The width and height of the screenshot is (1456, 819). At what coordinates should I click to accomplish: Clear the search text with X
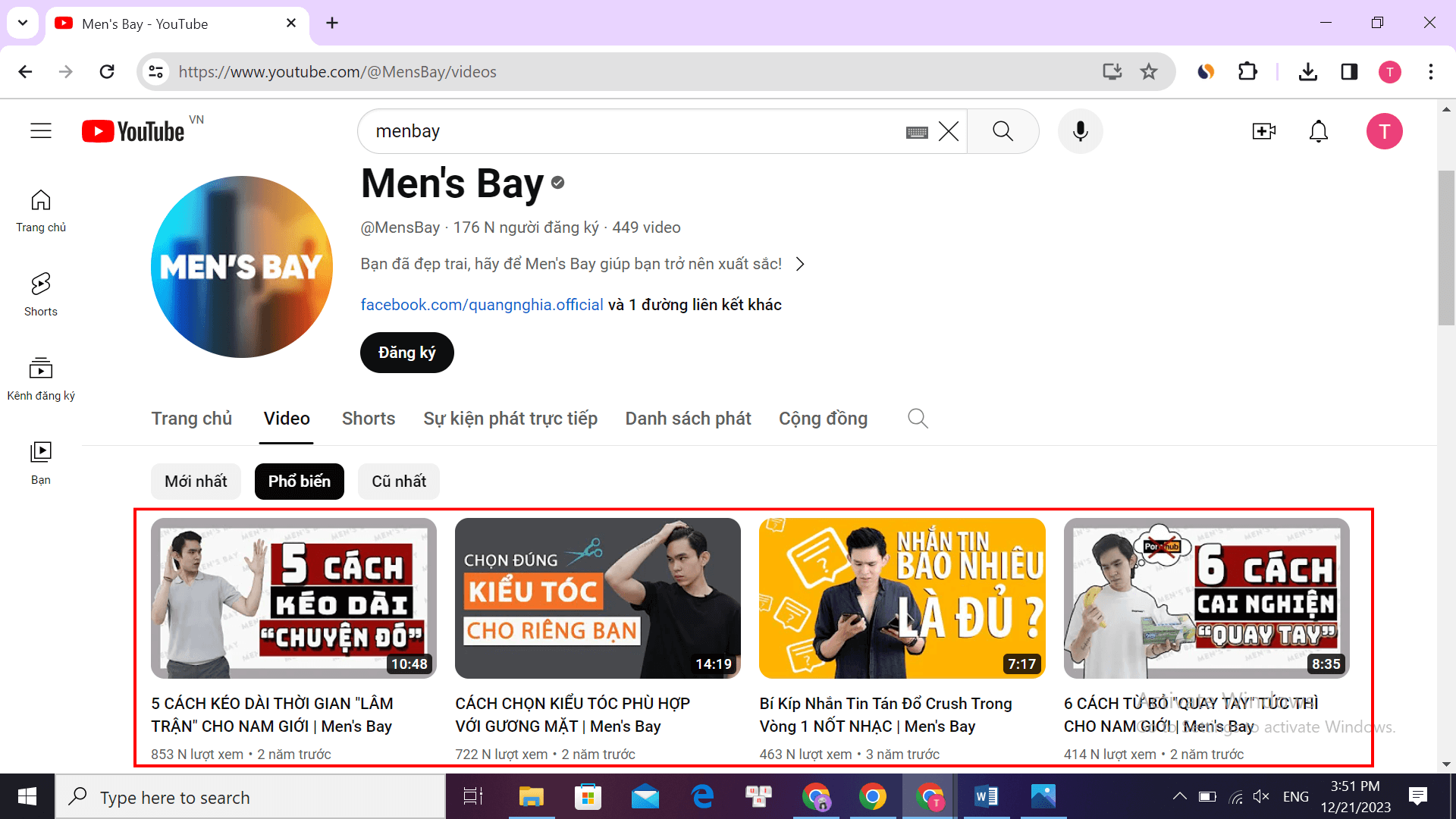click(949, 131)
